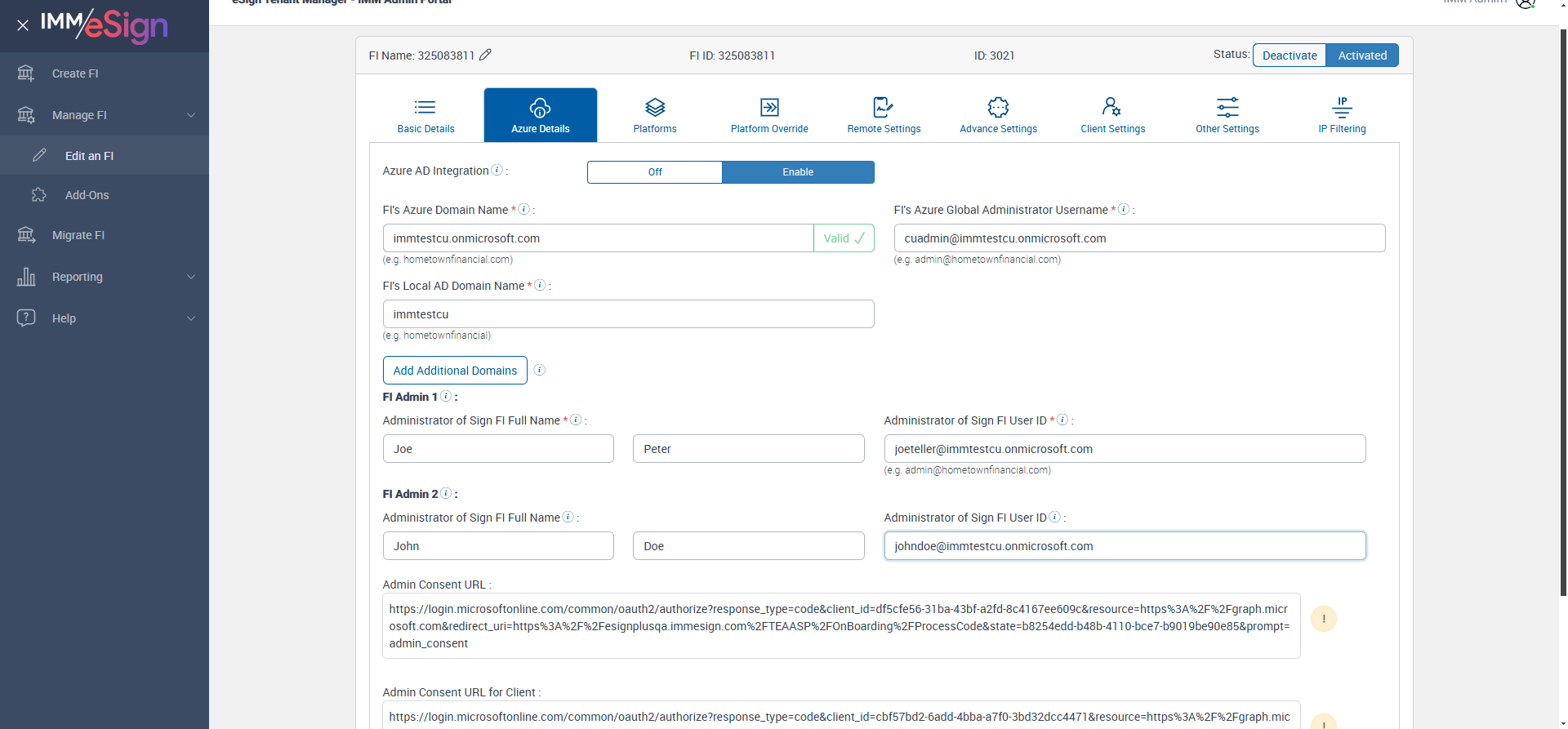Click the FI Admin 2 last name field
The image size is (1568, 729).
[748, 546]
